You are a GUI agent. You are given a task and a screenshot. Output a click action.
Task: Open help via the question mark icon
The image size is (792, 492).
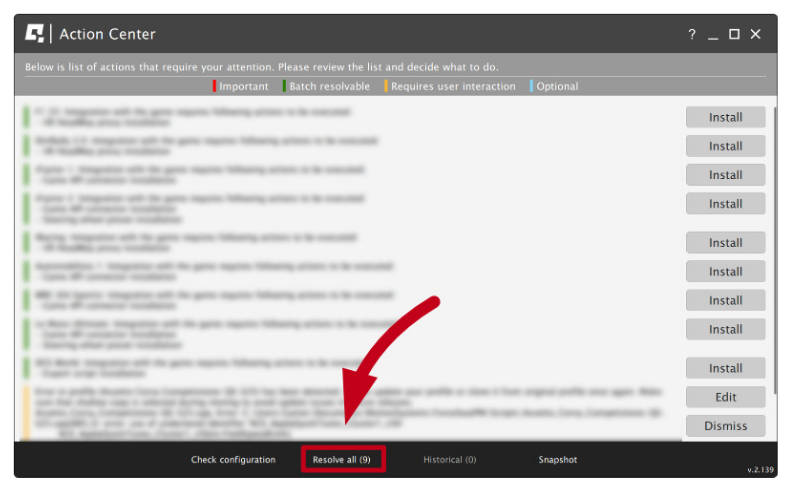[691, 34]
